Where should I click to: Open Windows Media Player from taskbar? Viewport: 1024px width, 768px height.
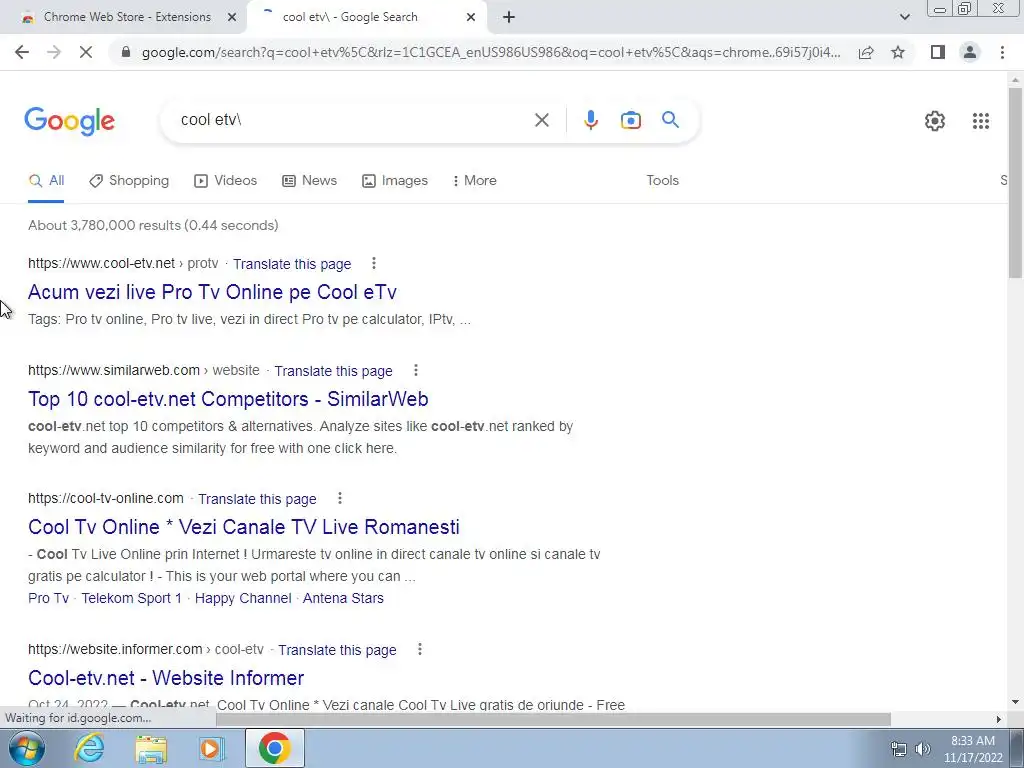[212, 748]
